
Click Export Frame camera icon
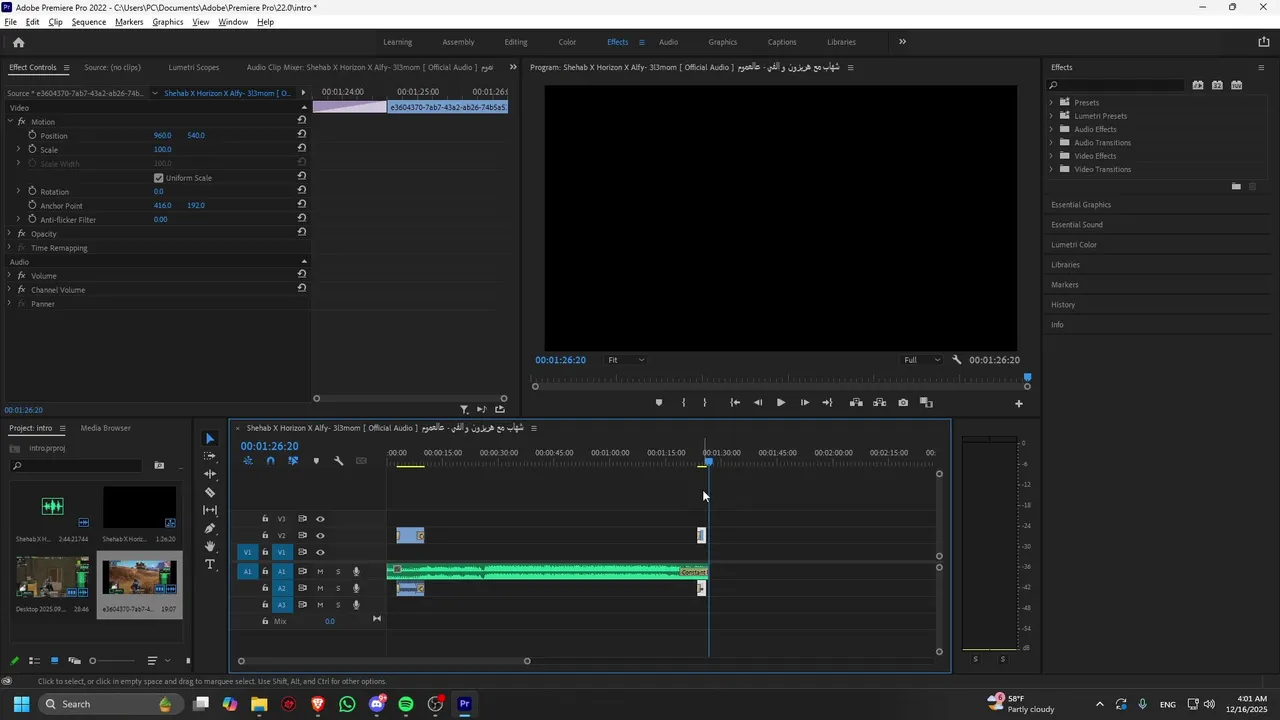[x=903, y=403]
